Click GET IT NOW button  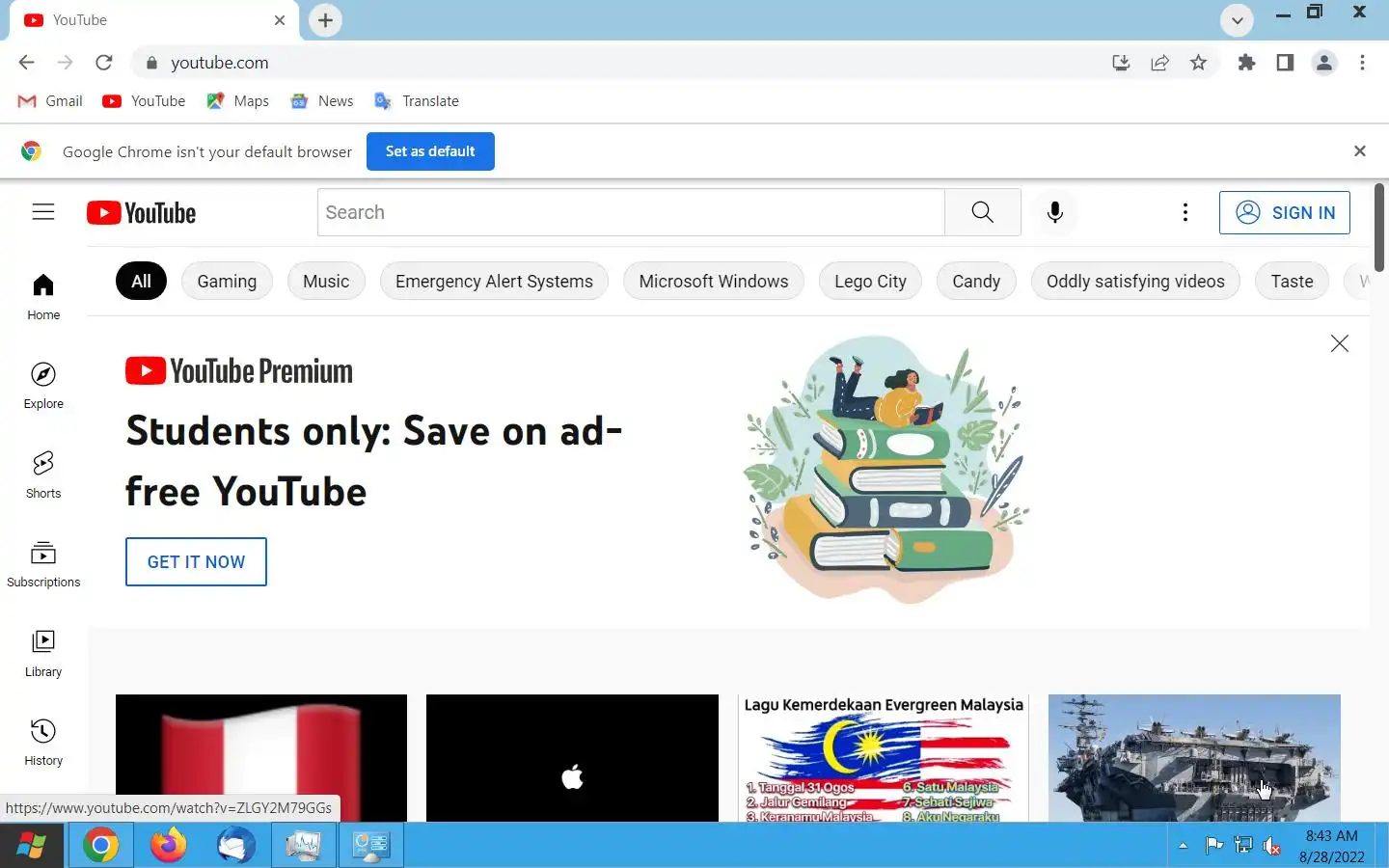pyautogui.click(x=196, y=561)
